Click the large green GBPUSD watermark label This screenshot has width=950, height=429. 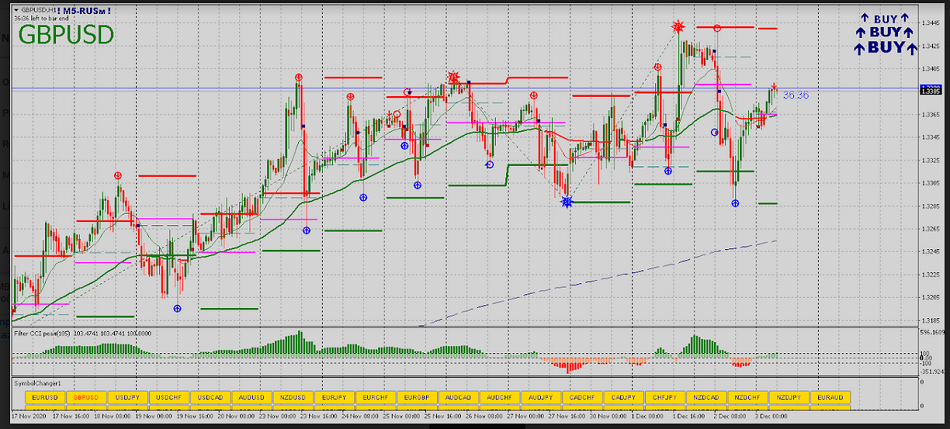coord(66,35)
